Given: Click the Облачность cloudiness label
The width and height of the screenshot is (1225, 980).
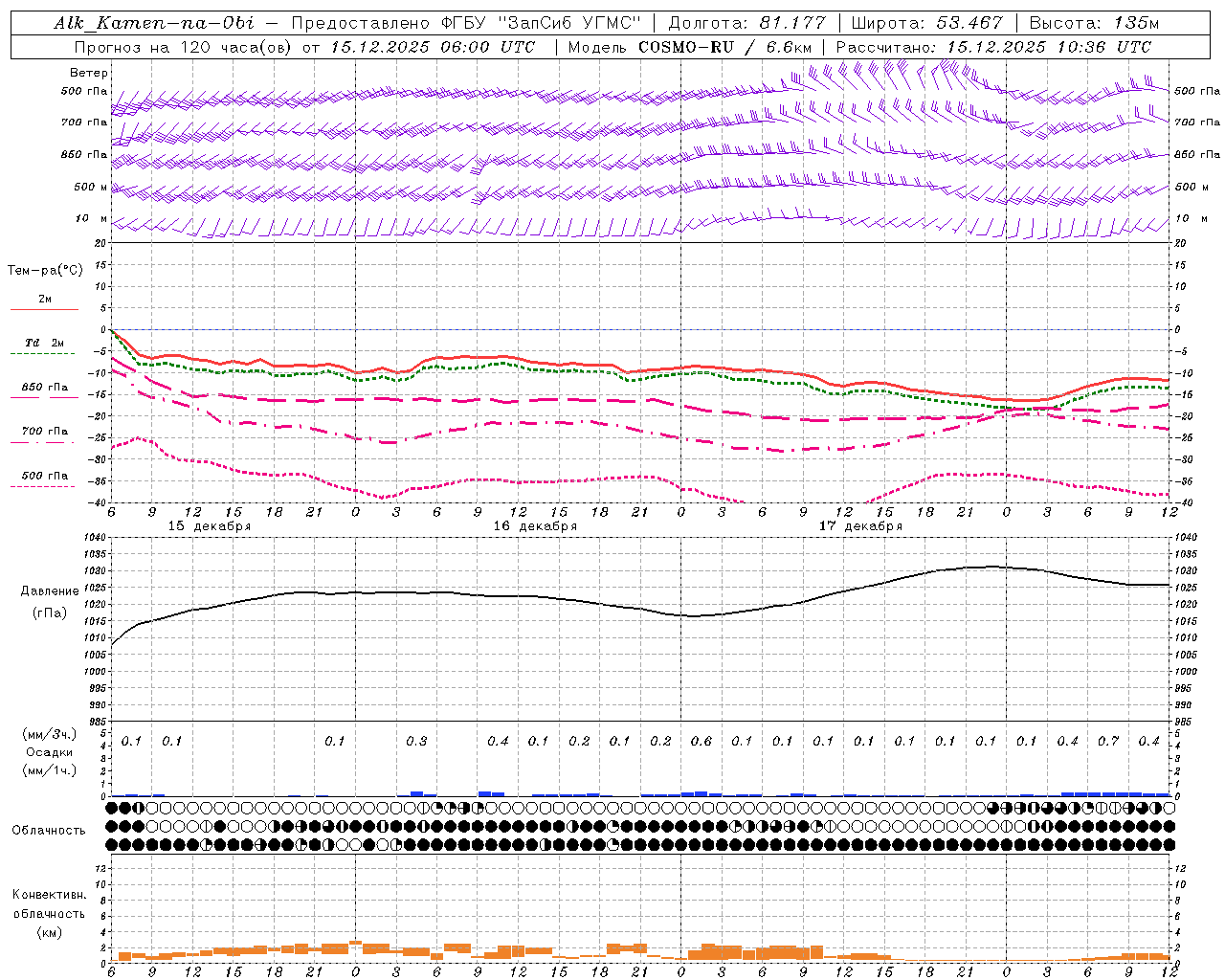Looking at the screenshot, I should tap(49, 831).
